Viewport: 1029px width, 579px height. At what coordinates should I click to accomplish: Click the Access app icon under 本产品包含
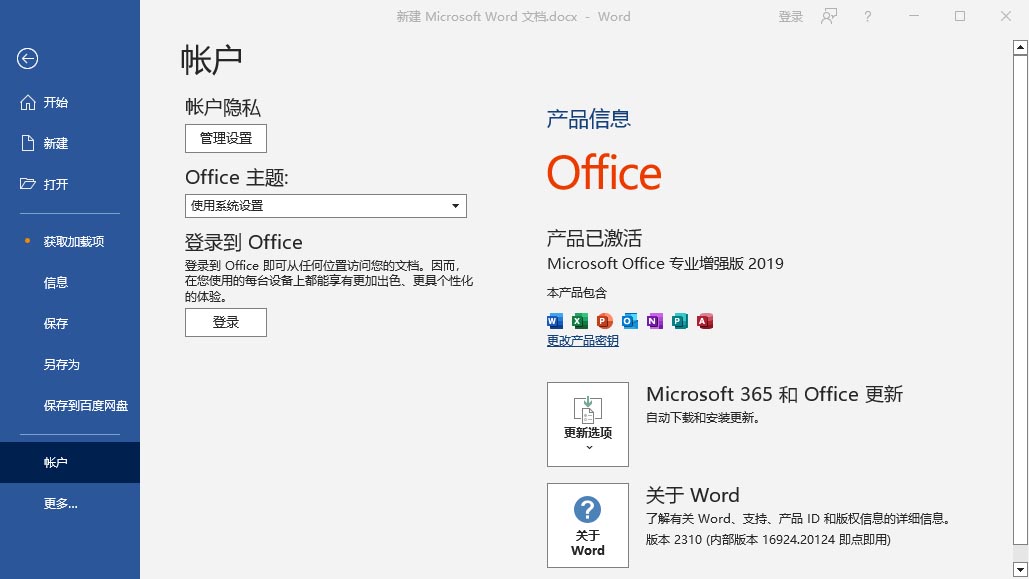point(705,321)
